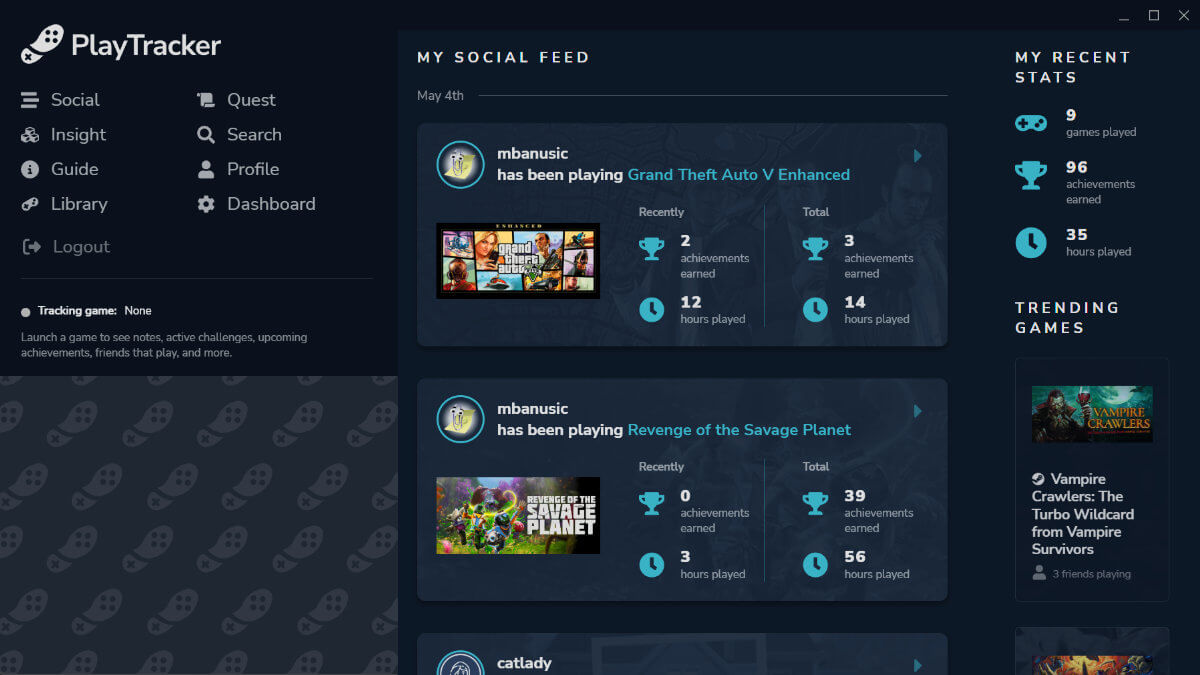
Task: Expand the catlady post arrow
Action: point(918,665)
